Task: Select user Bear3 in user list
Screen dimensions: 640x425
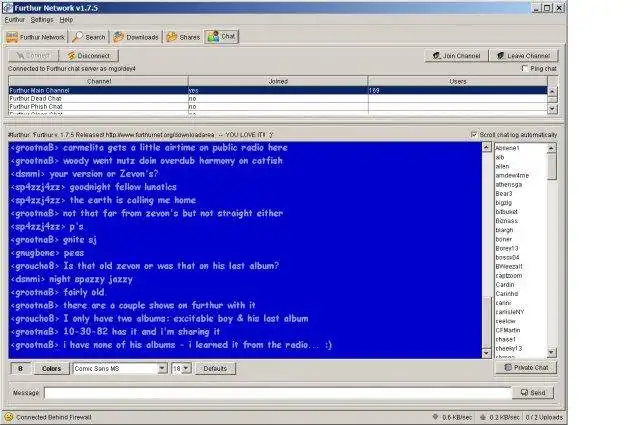Action: pyautogui.click(x=504, y=194)
